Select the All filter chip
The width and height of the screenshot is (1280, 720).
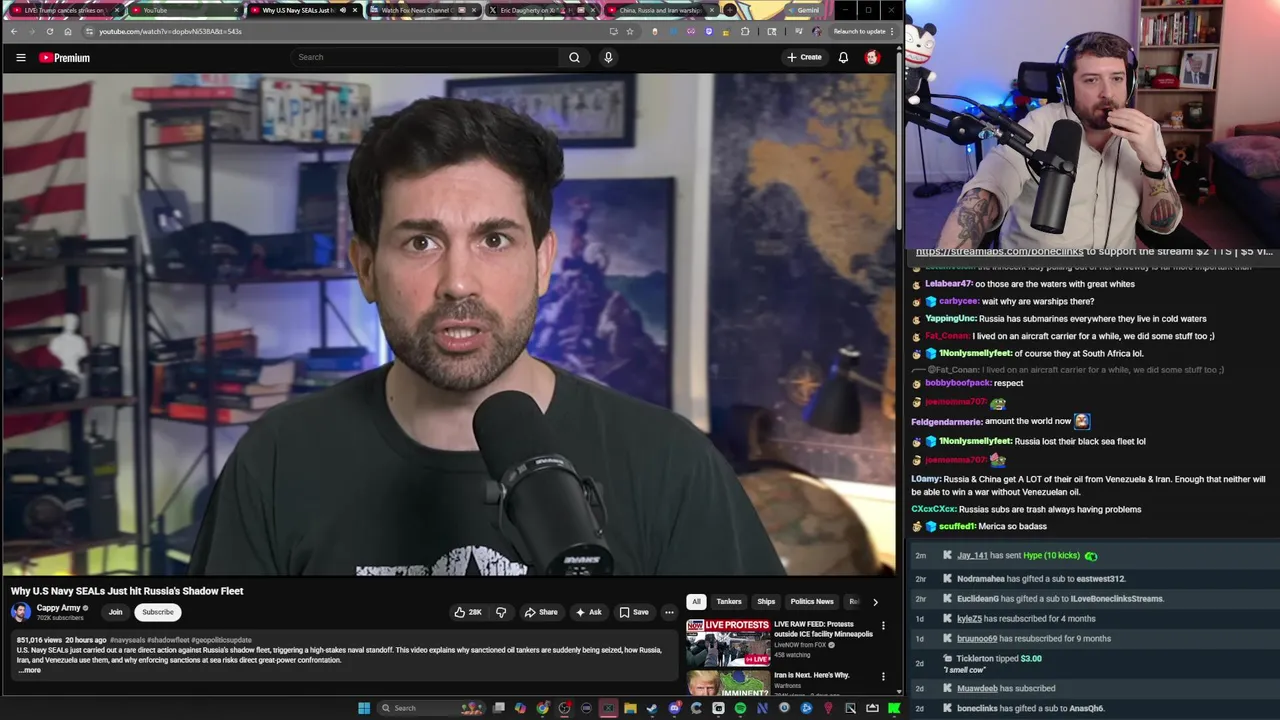(x=696, y=602)
